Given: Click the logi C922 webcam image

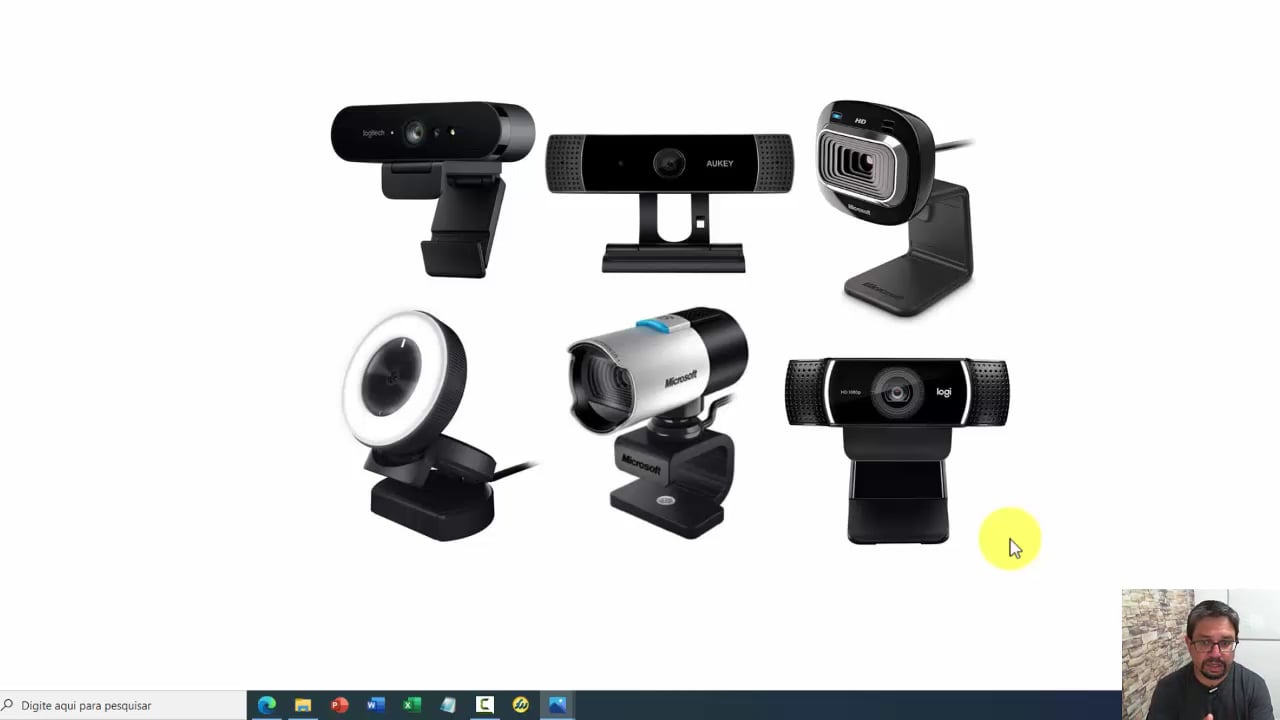Looking at the screenshot, I should point(897,450).
